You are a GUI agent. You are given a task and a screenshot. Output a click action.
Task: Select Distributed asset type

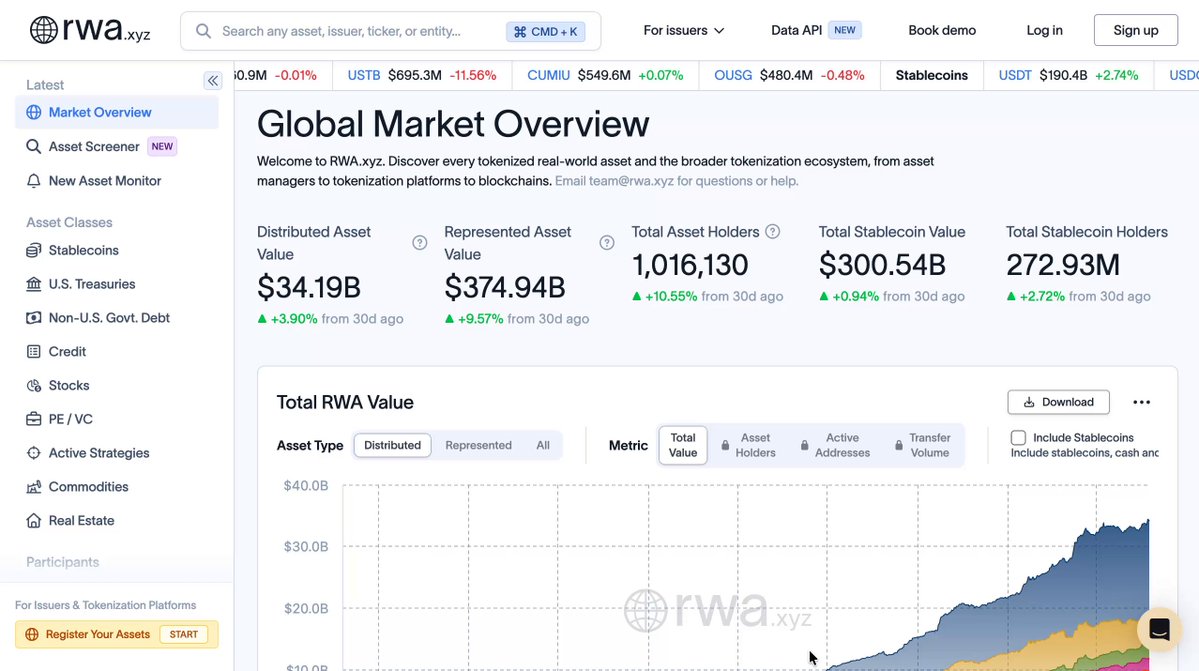tap(392, 446)
